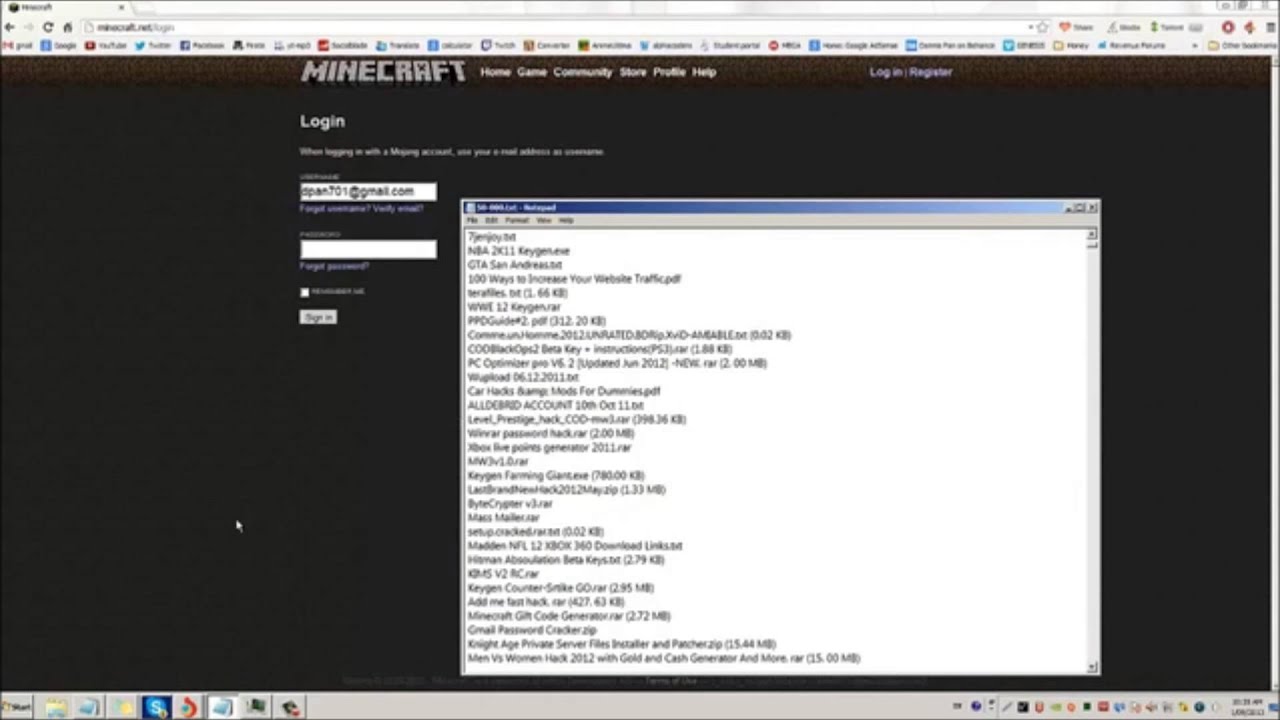Open the Money bookmarks folder

(1070, 45)
